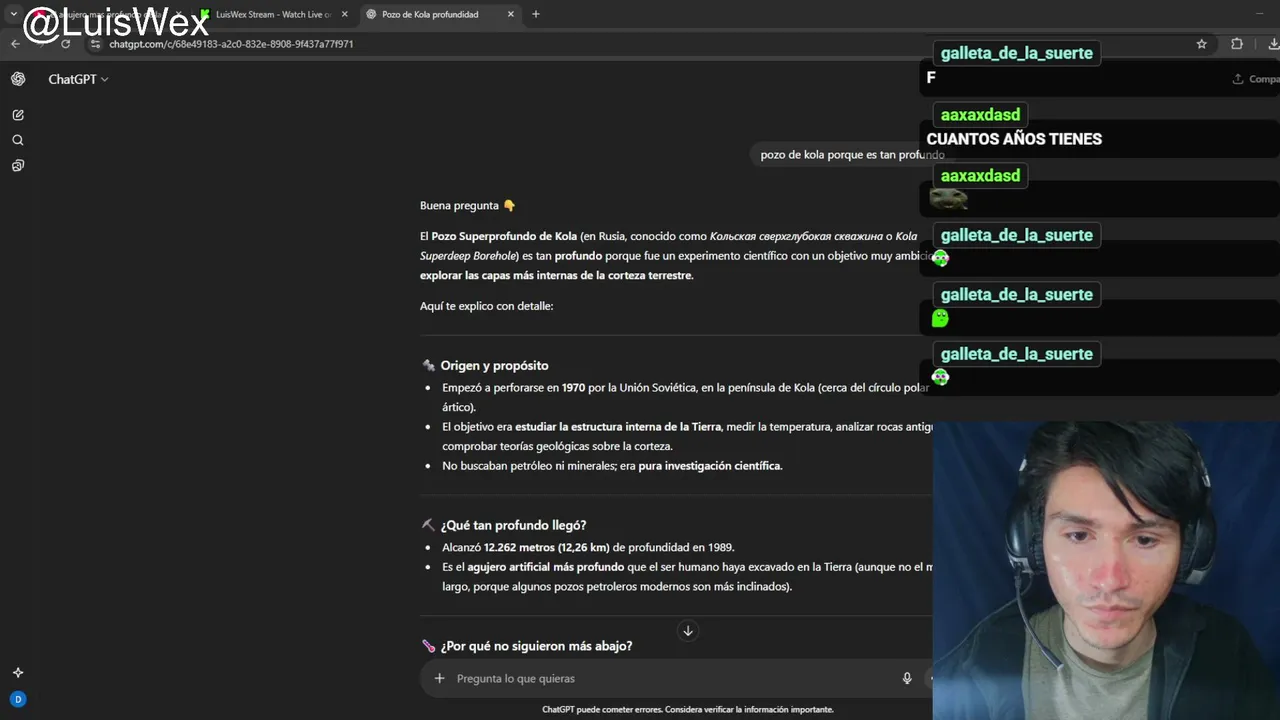This screenshot has height=720, width=1280.
Task: Click the 'agujero artificial más profundo' phrase
Action: pyautogui.click(x=545, y=567)
